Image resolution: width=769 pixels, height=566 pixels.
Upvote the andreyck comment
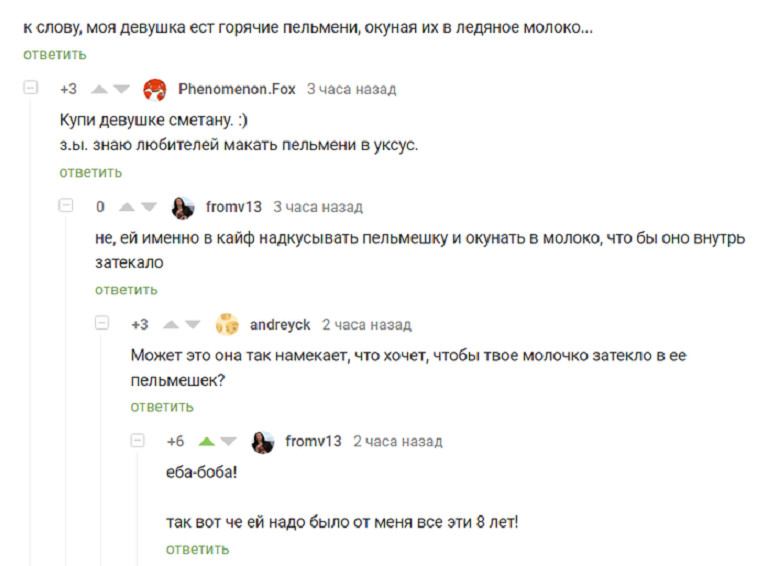[171, 324]
